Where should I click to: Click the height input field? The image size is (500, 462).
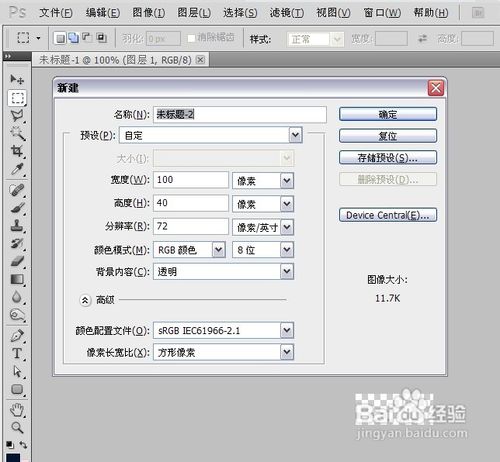point(191,203)
